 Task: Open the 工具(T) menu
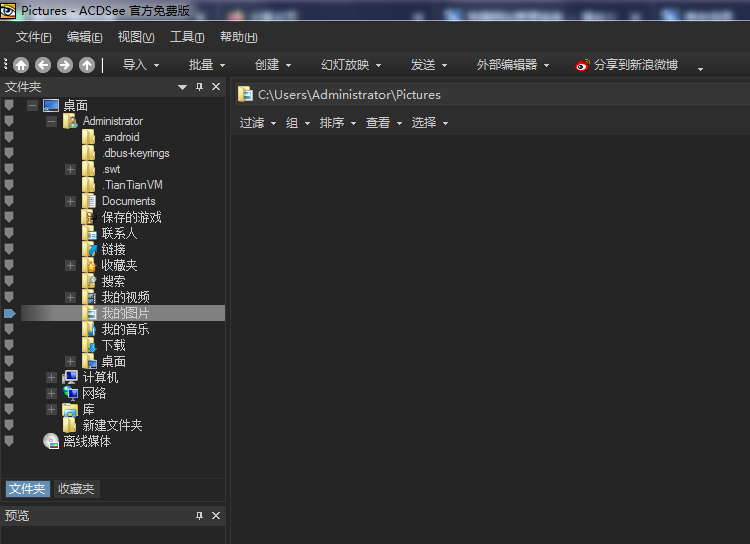[x=187, y=37]
